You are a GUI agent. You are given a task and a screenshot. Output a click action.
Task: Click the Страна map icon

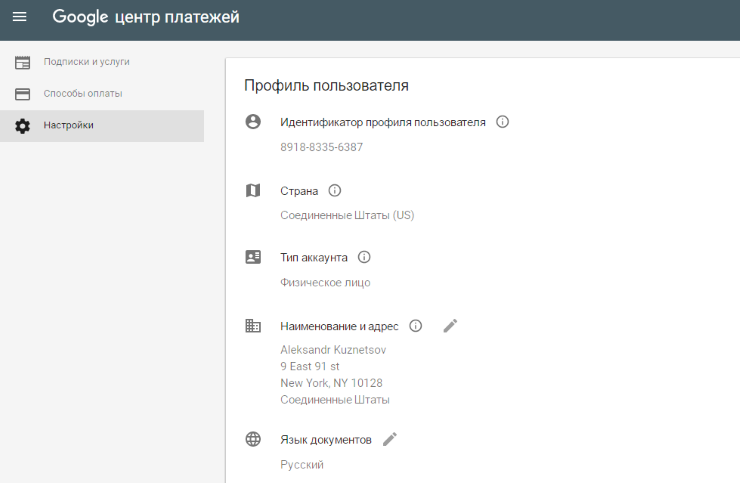click(x=253, y=190)
